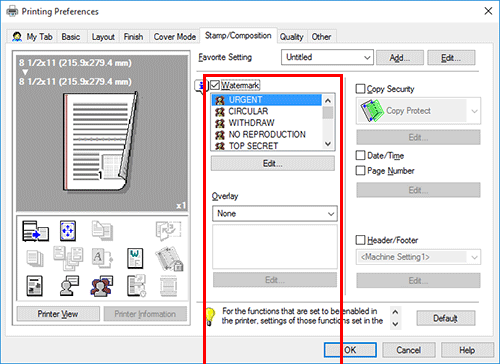The height and width of the screenshot is (364, 500).
Task: Click Edit under the Machine Setting1 dropdown
Action: tap(418, 280)
